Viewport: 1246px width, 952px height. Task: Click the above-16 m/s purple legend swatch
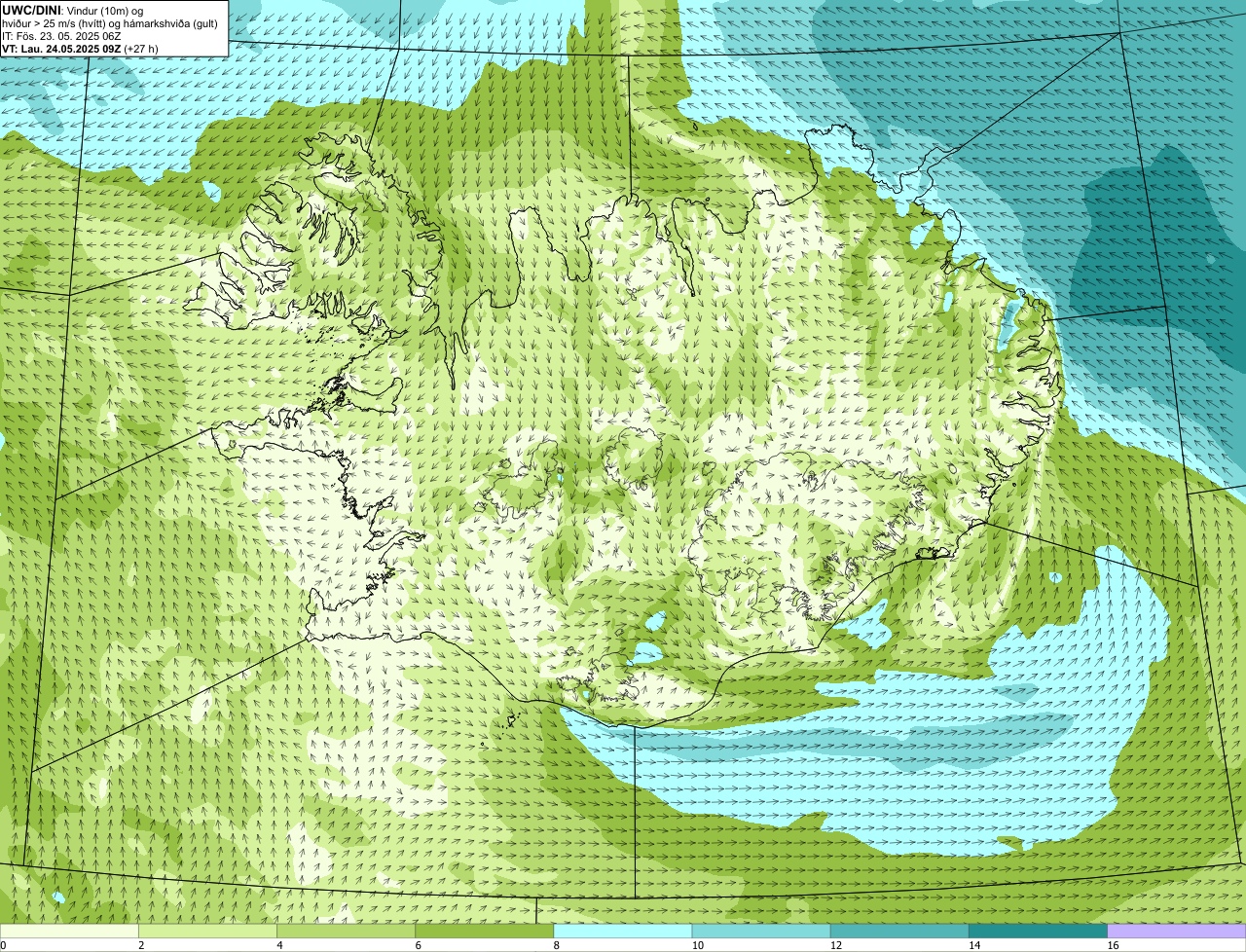[x=1177, y=931]
